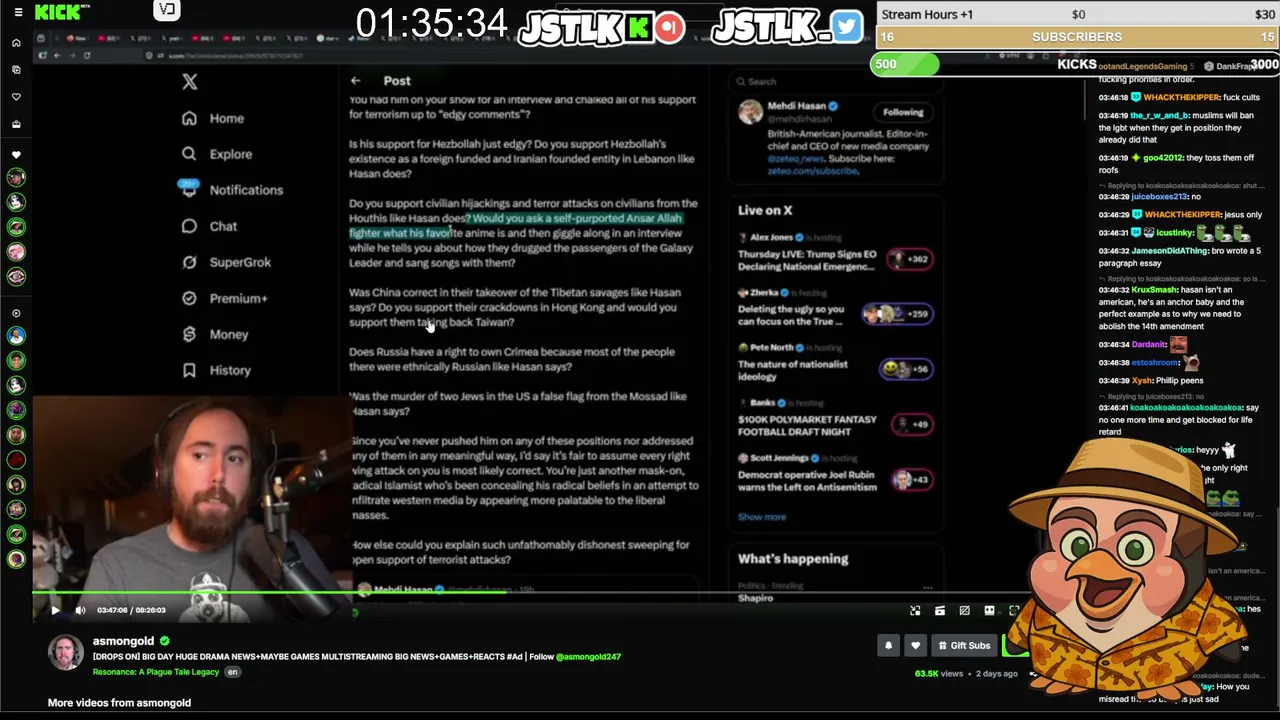
Task: Open Scott Jennings live broadcast
Action: coord(835,474)
